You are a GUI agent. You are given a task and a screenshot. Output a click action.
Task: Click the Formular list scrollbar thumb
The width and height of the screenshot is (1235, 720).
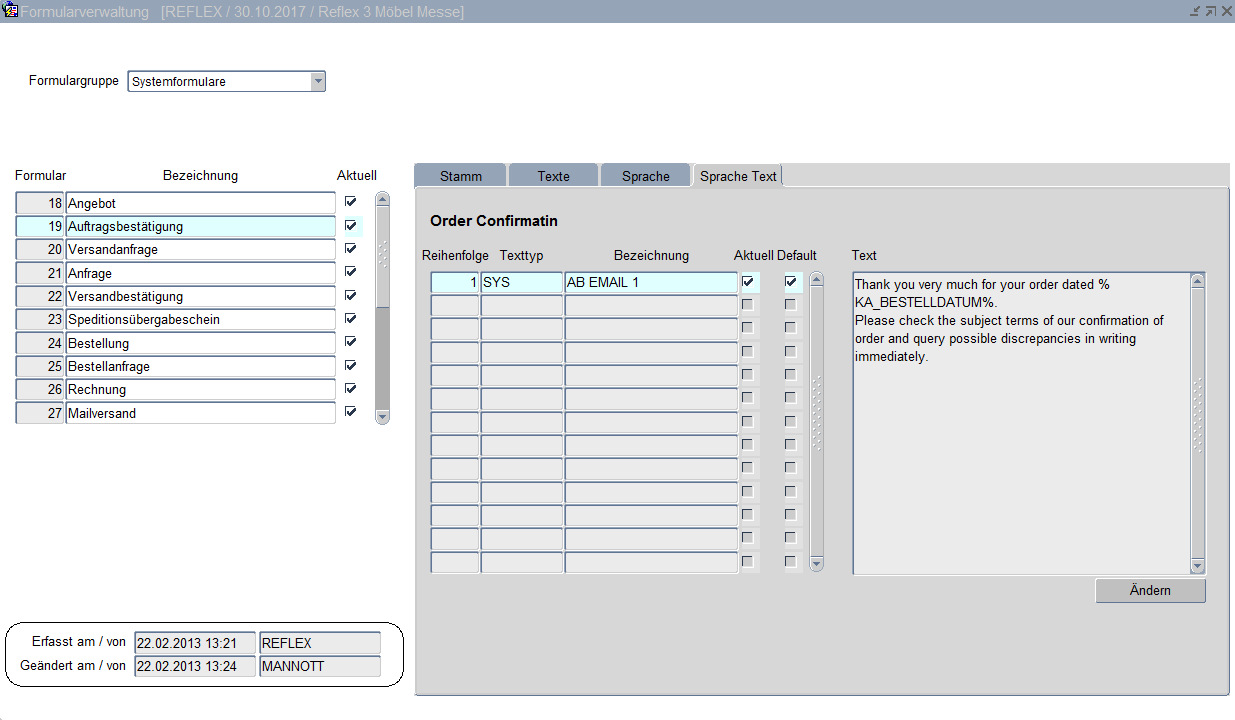pyautogui.click(x=382, y=255)
